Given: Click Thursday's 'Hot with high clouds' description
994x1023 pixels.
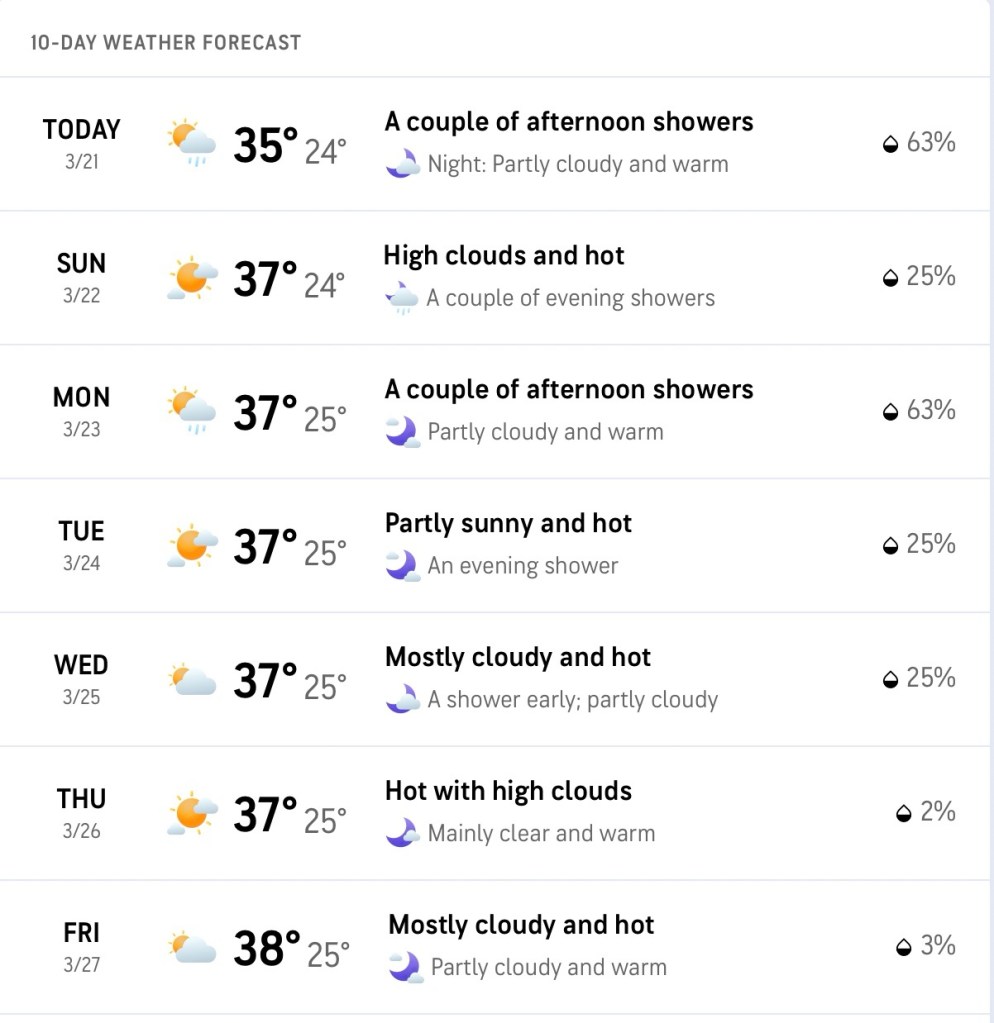Looking at the screenshot, I should coord(508,791).
